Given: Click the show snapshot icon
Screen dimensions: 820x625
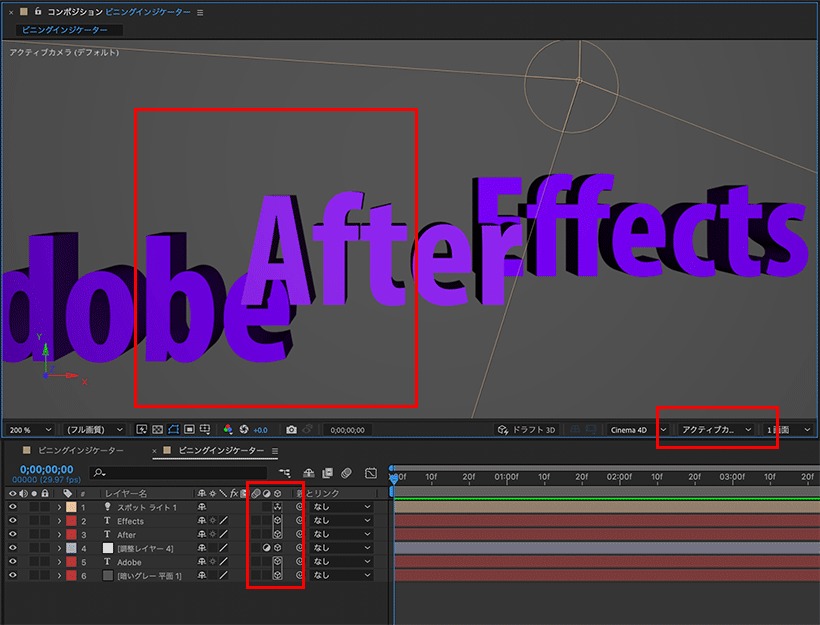Looking at the screenshot, I should point(308,429).
